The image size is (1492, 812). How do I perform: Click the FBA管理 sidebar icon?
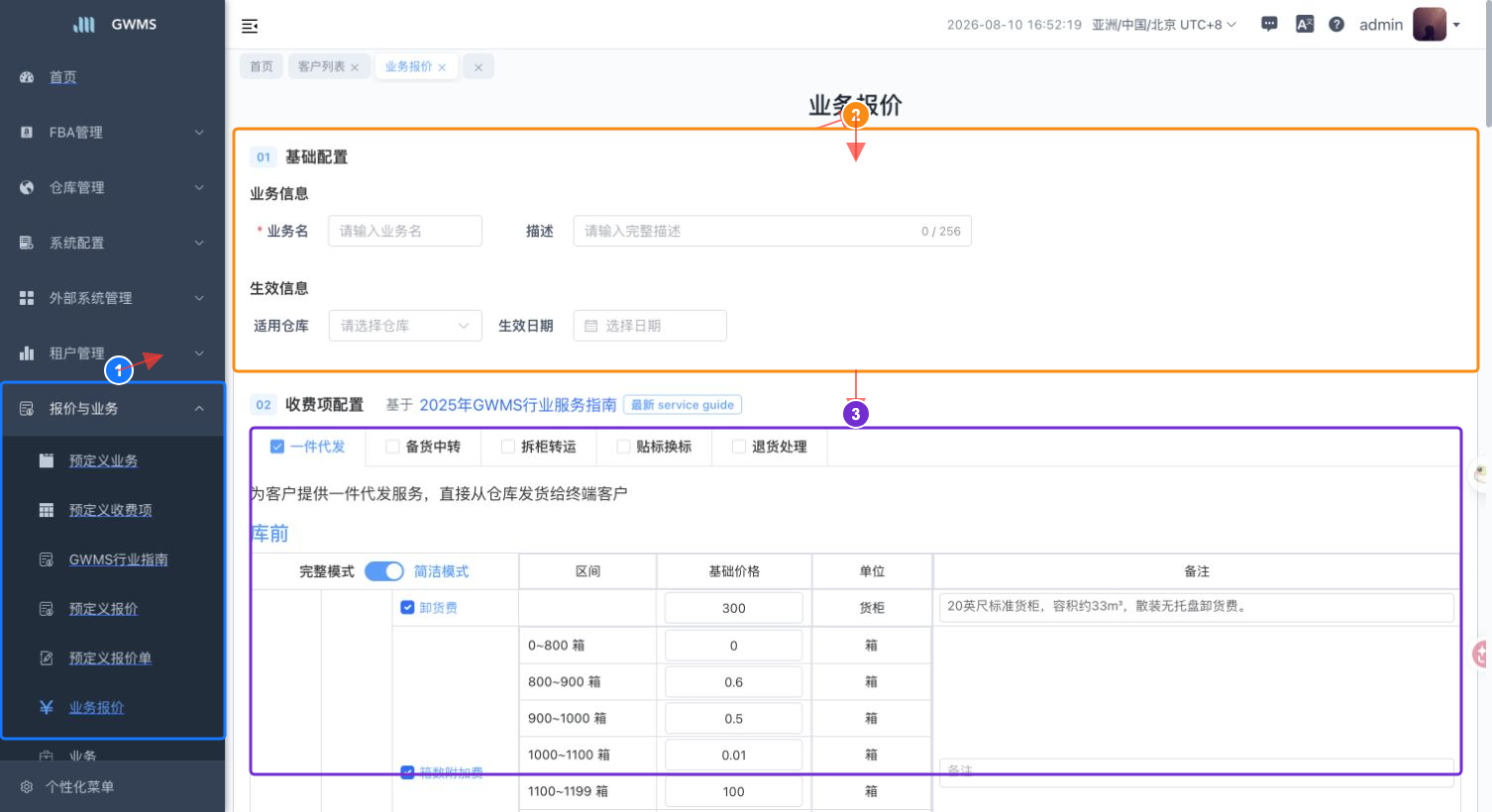tap(27, 132)
